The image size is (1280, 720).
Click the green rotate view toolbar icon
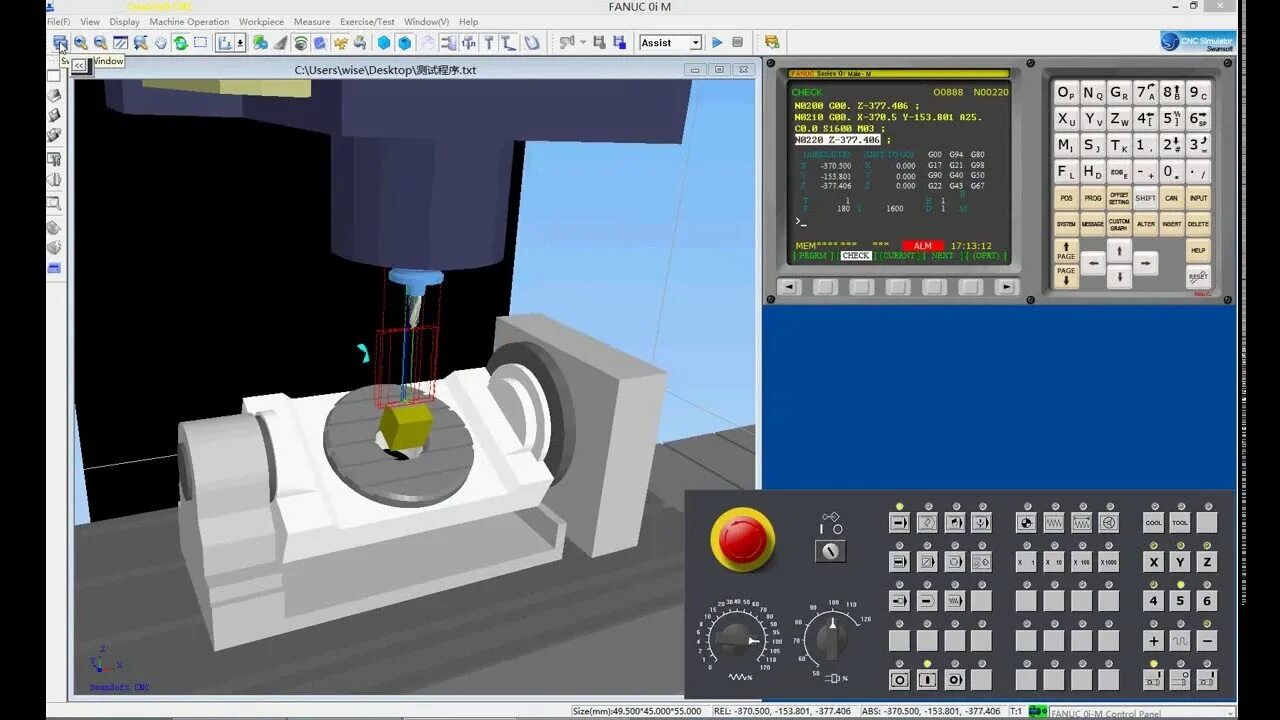[x=180, y=43]
